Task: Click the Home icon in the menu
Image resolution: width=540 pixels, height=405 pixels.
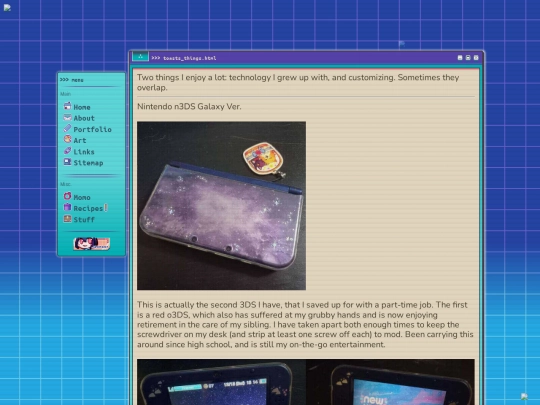Action: [x=68, y=106]
